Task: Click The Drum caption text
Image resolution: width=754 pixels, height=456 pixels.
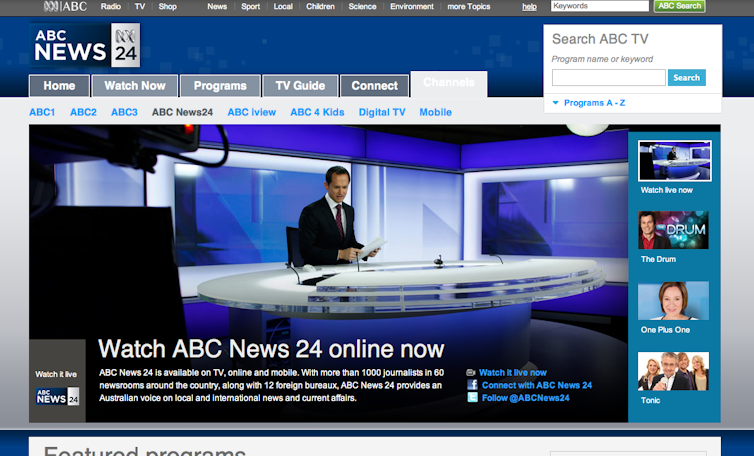Action: (x=658, y=259)
